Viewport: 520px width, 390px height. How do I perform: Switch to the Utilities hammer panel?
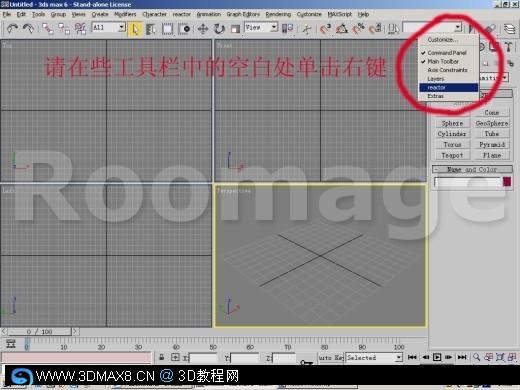click(x=508, y=47)
